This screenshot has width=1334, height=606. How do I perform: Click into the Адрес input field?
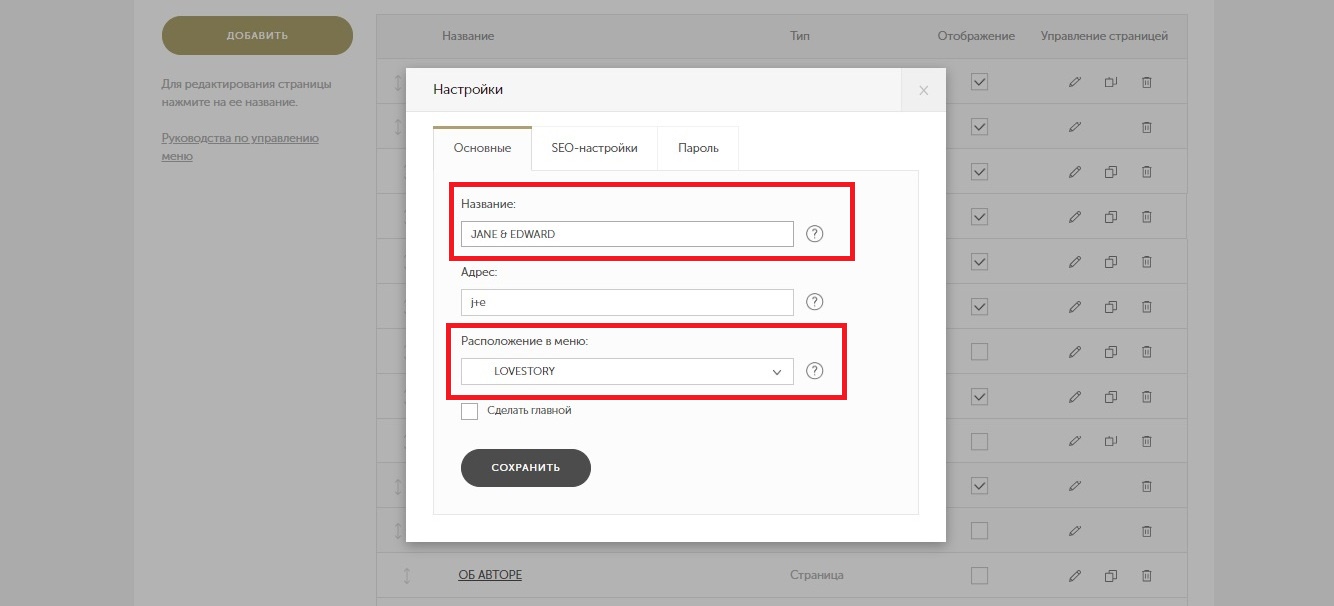point(627,302)
